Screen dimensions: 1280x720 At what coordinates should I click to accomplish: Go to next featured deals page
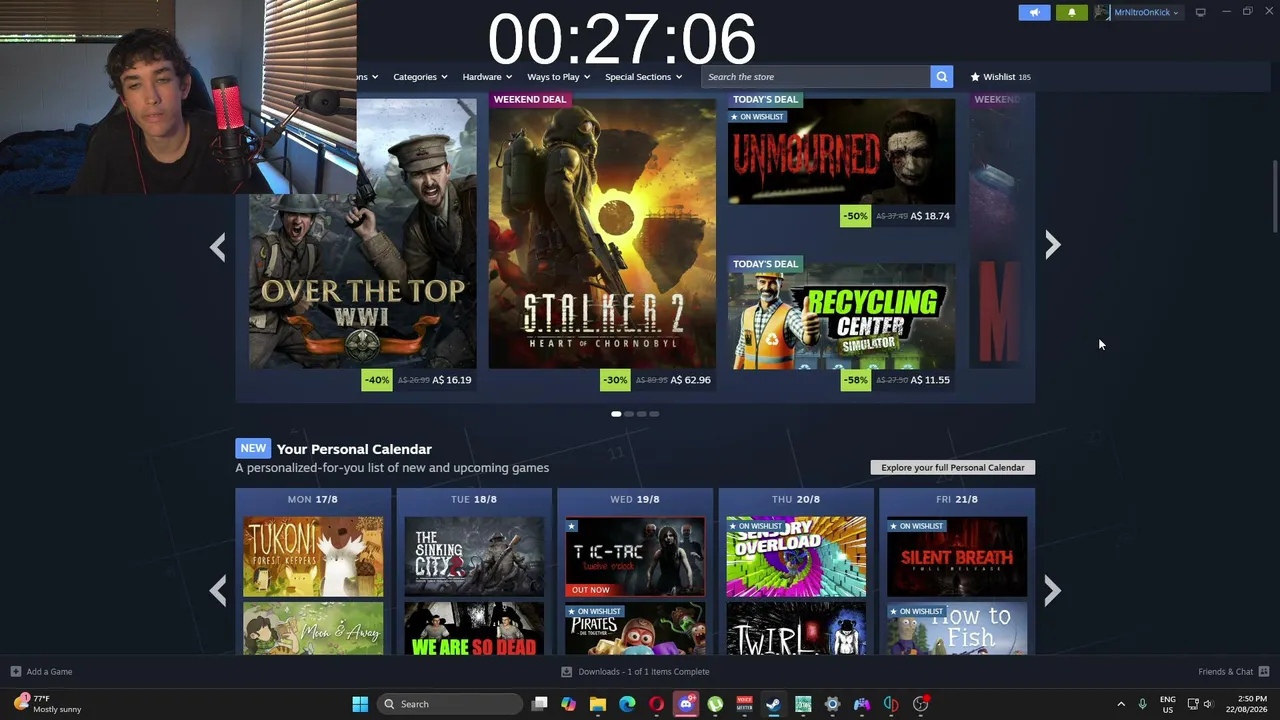pyautogui.click(x=1052, y=245)
